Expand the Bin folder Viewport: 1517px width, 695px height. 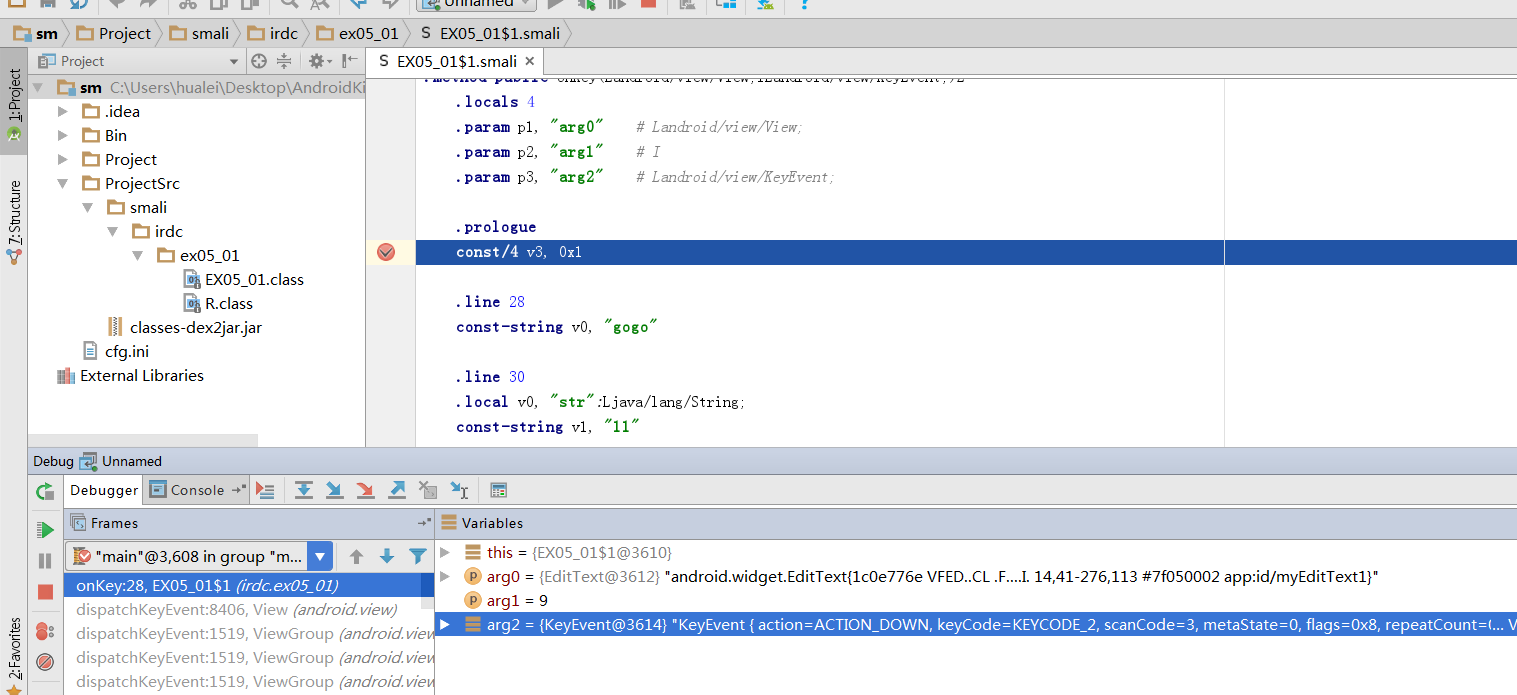[x=64, y=136]
